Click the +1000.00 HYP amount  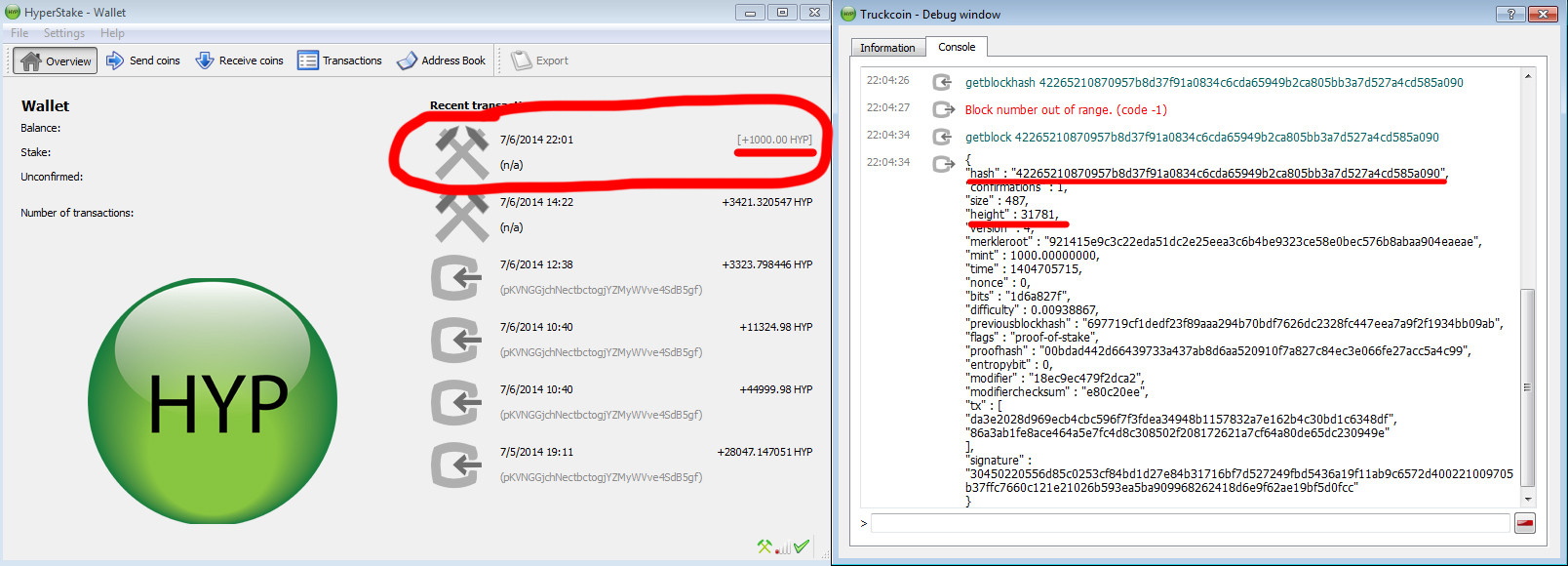click(774, 140)
